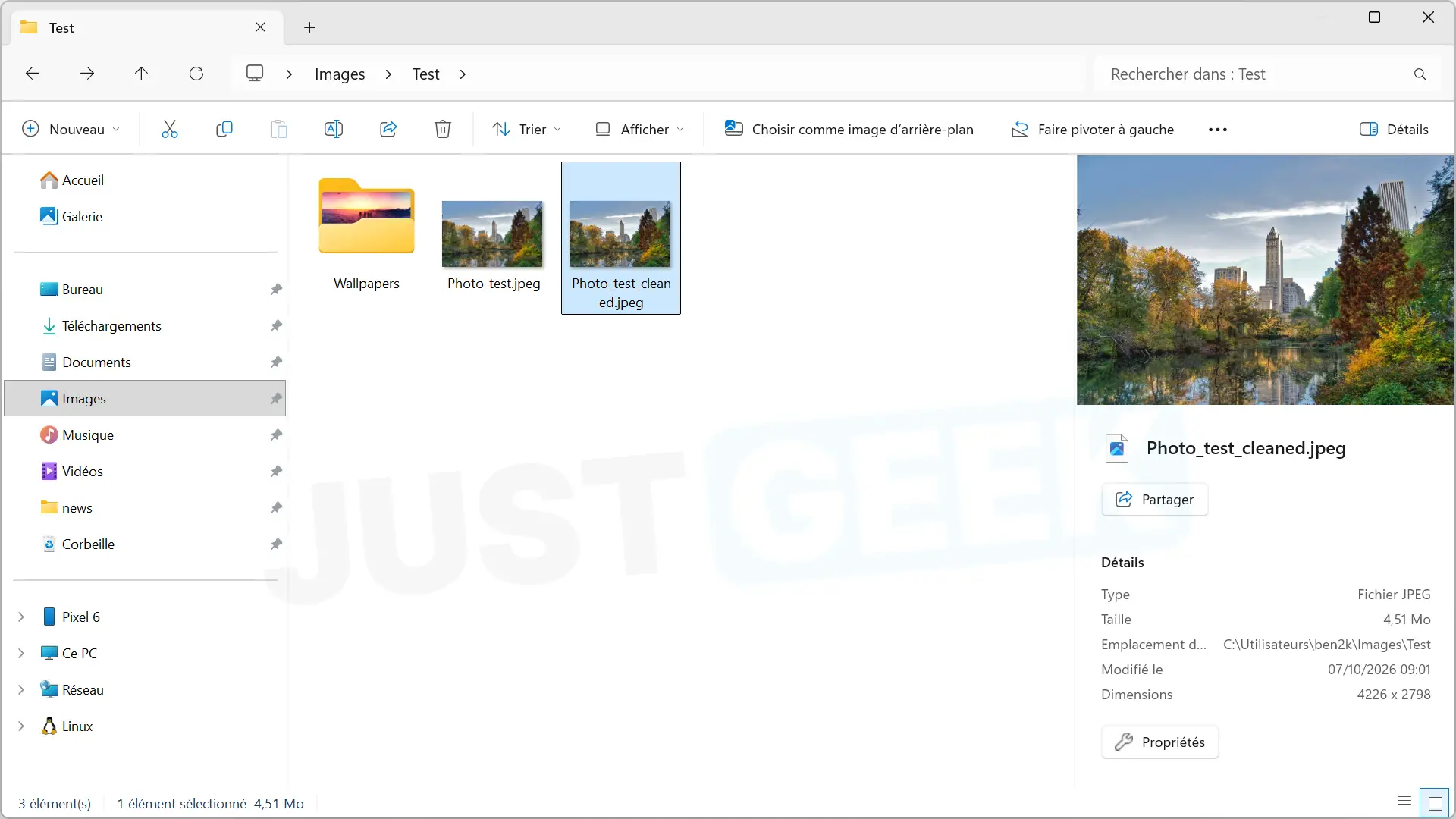Navigate up one folder level

(142, 74)
